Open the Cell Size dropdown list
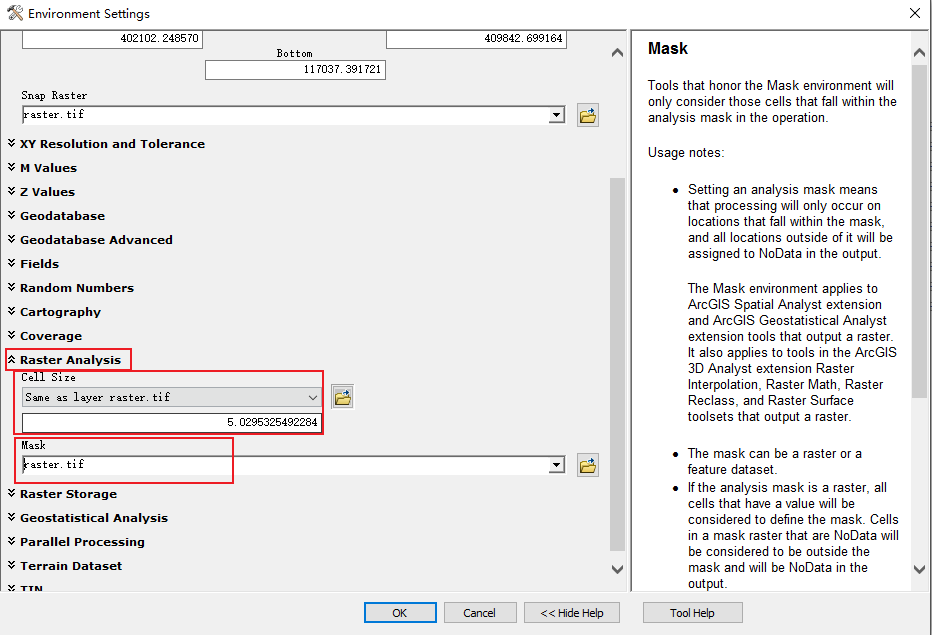Viewport: 932px width, 635px height. [x=313, y=397]
